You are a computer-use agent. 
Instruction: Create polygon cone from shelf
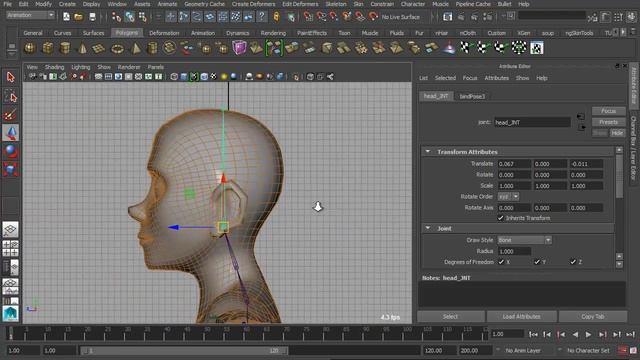coord(82,48)
